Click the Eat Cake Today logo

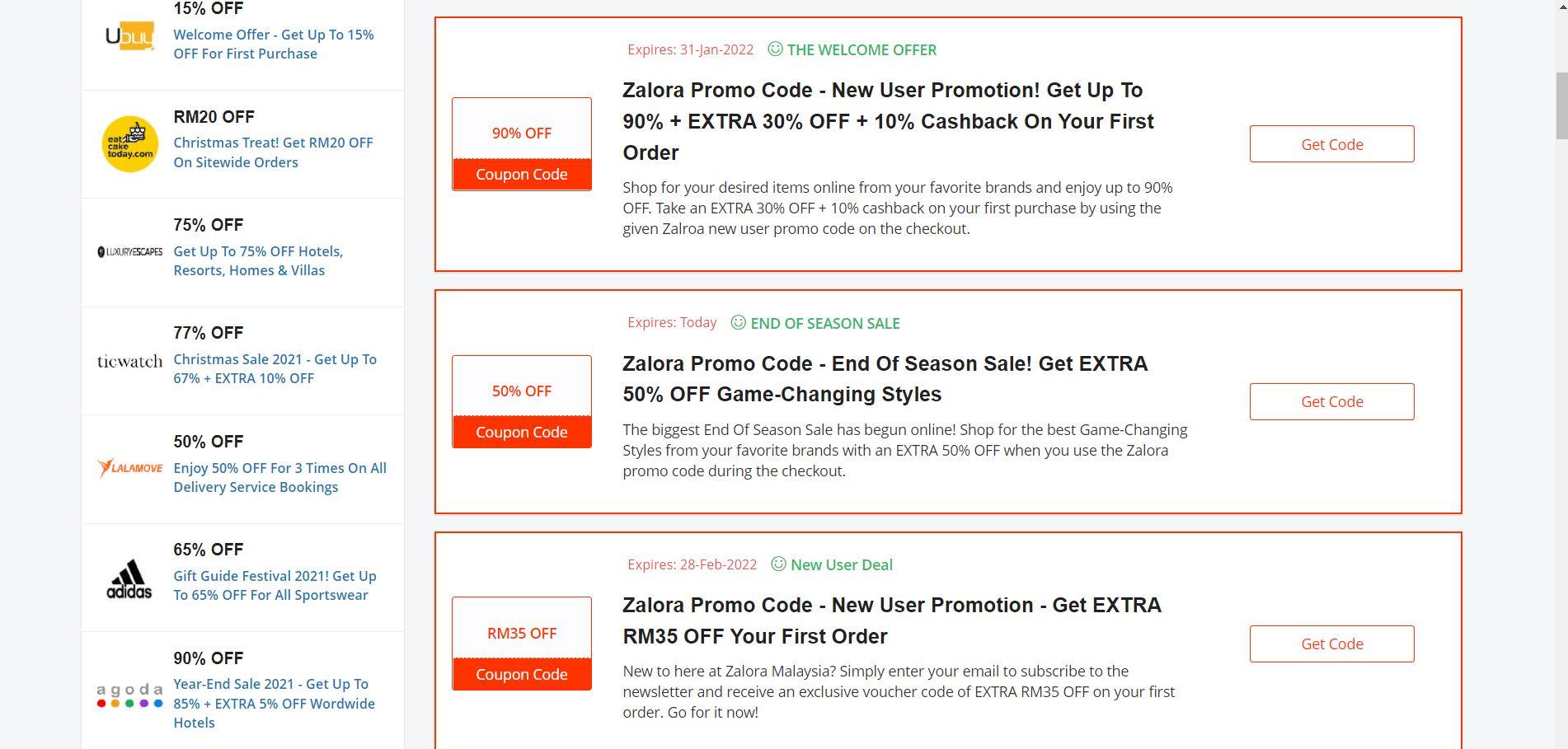(x=130, y=144)
